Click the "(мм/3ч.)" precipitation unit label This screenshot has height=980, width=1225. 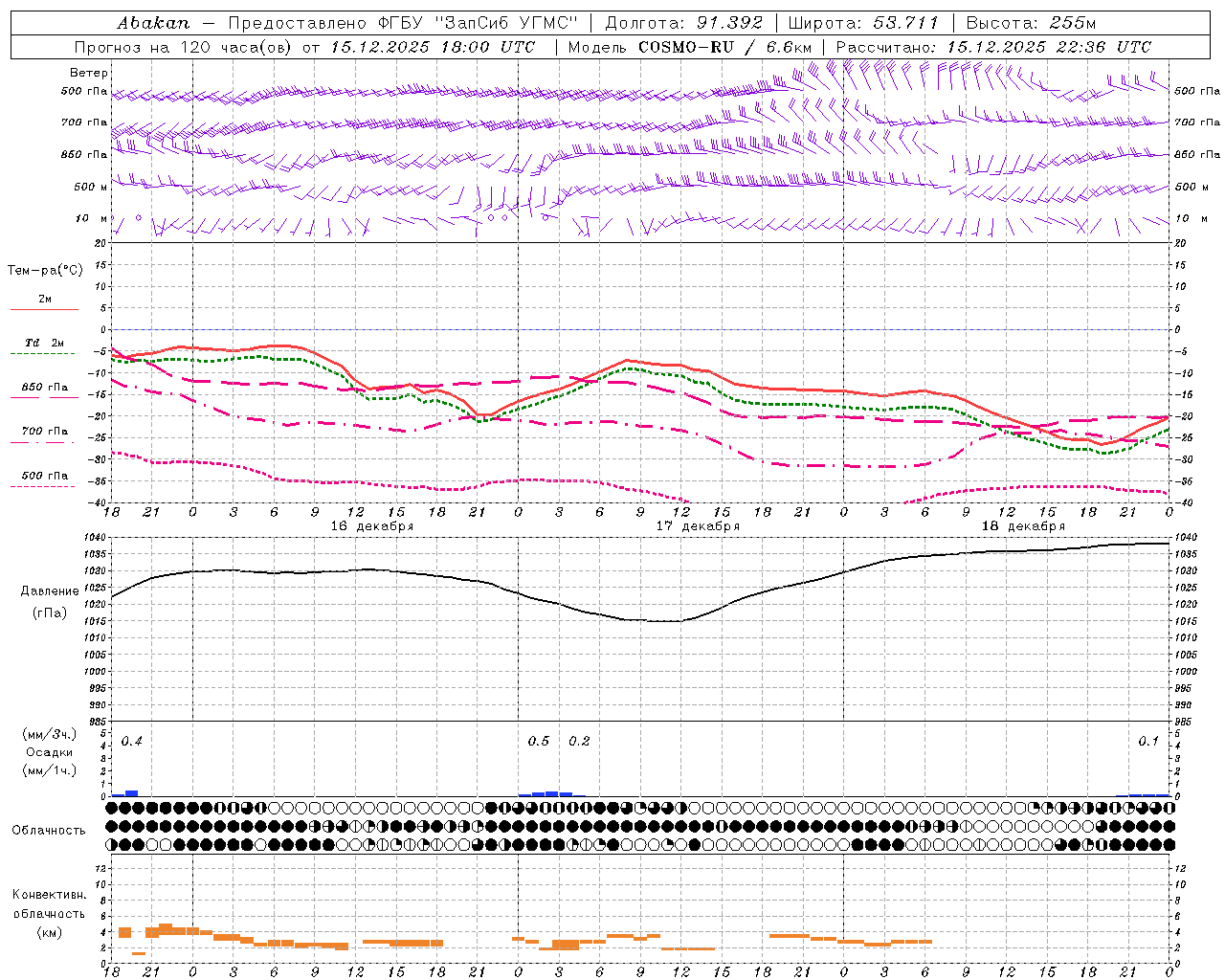[x=50, y=734]
